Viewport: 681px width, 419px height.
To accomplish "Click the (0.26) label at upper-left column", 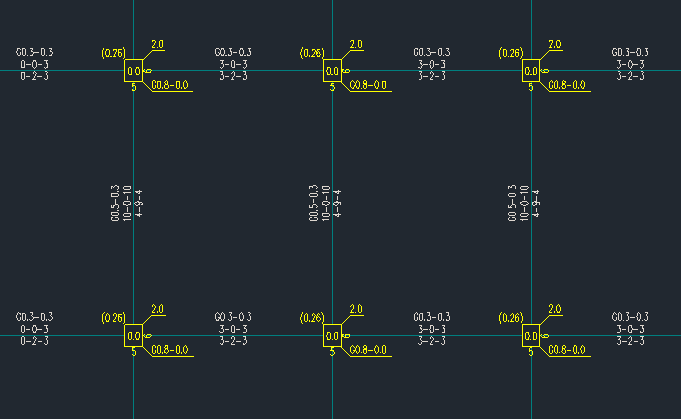I will [113, 53].
